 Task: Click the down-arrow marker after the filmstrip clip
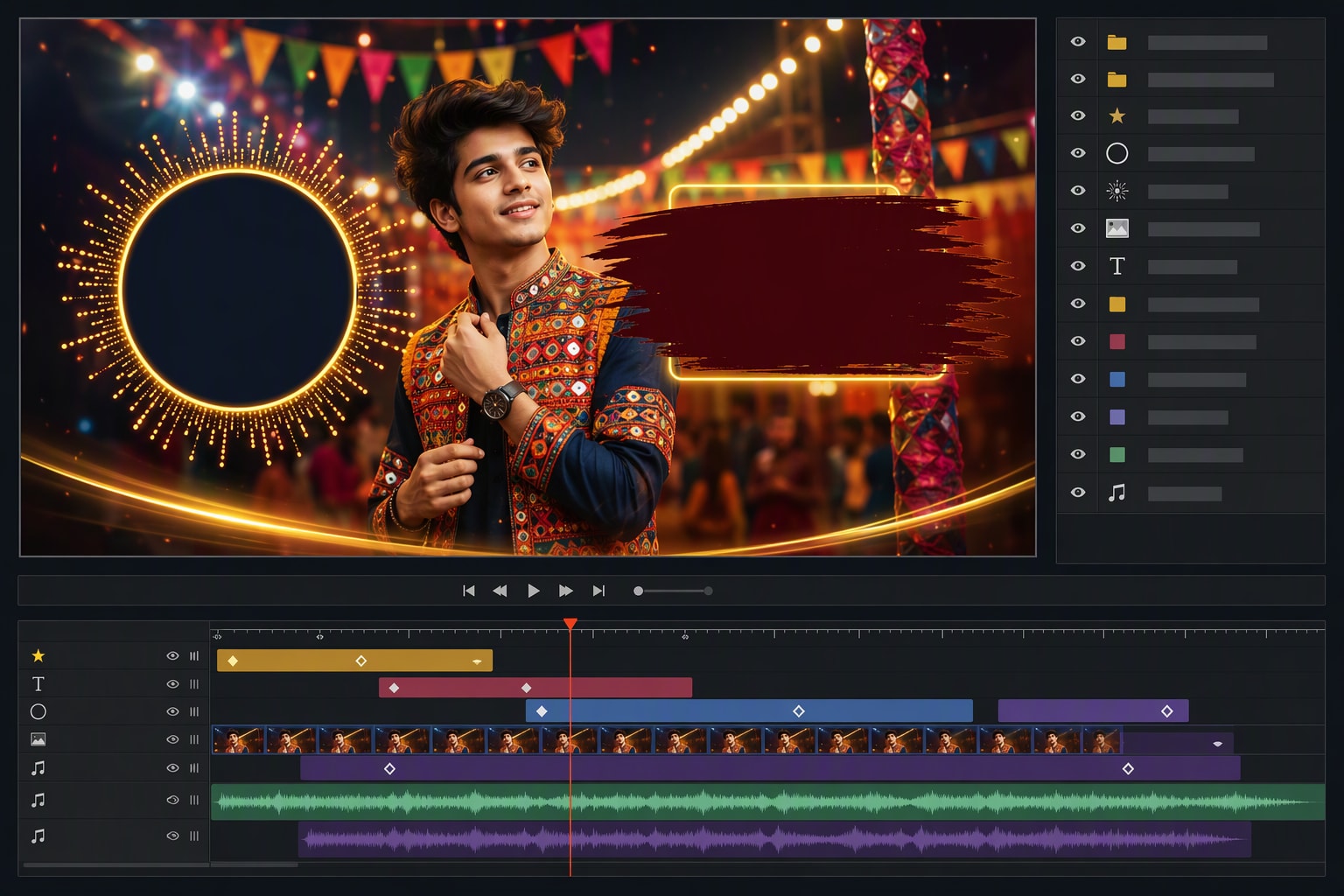[x=1217, y=744]
